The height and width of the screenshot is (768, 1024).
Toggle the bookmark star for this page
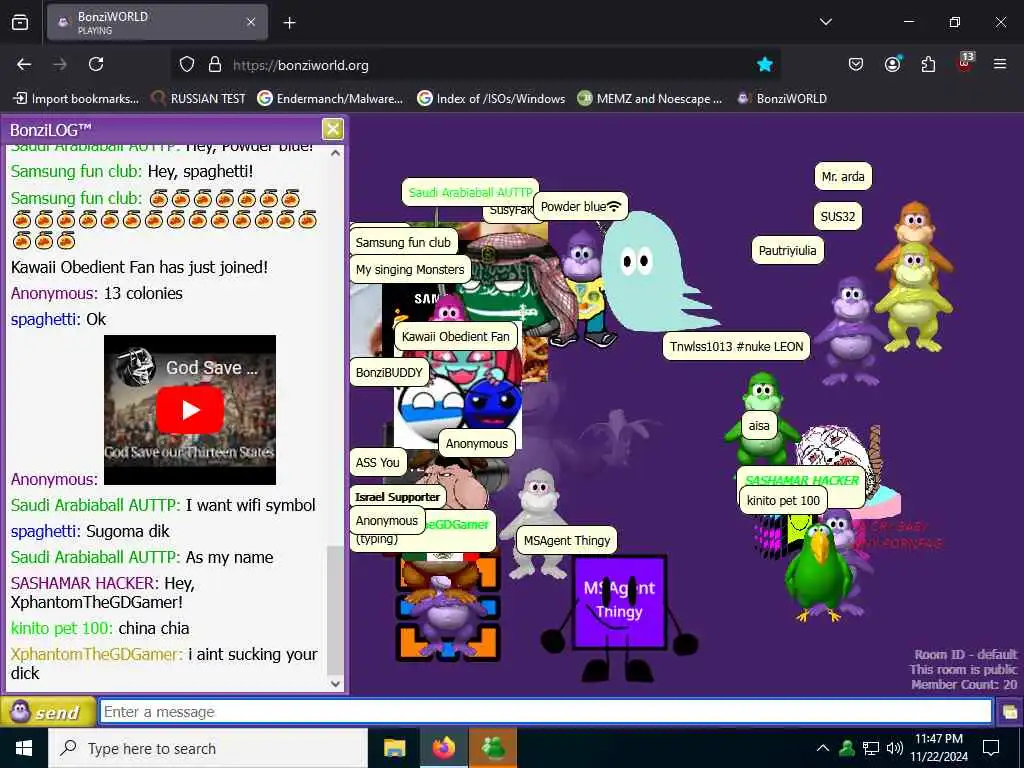click(x=765, y=64)
